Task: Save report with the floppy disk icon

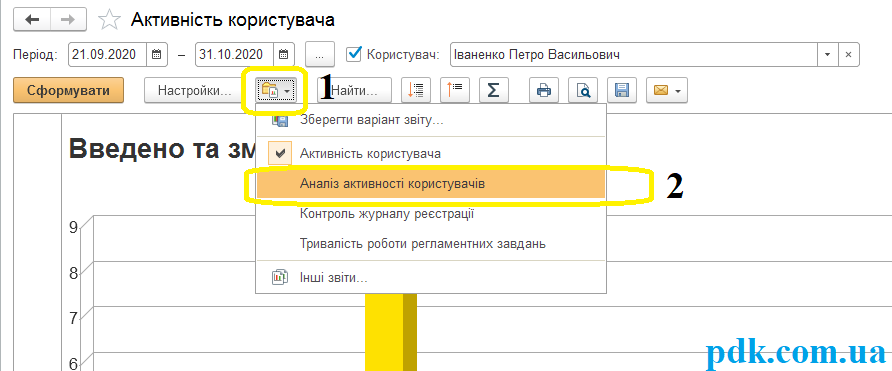Action: [622, 90]
